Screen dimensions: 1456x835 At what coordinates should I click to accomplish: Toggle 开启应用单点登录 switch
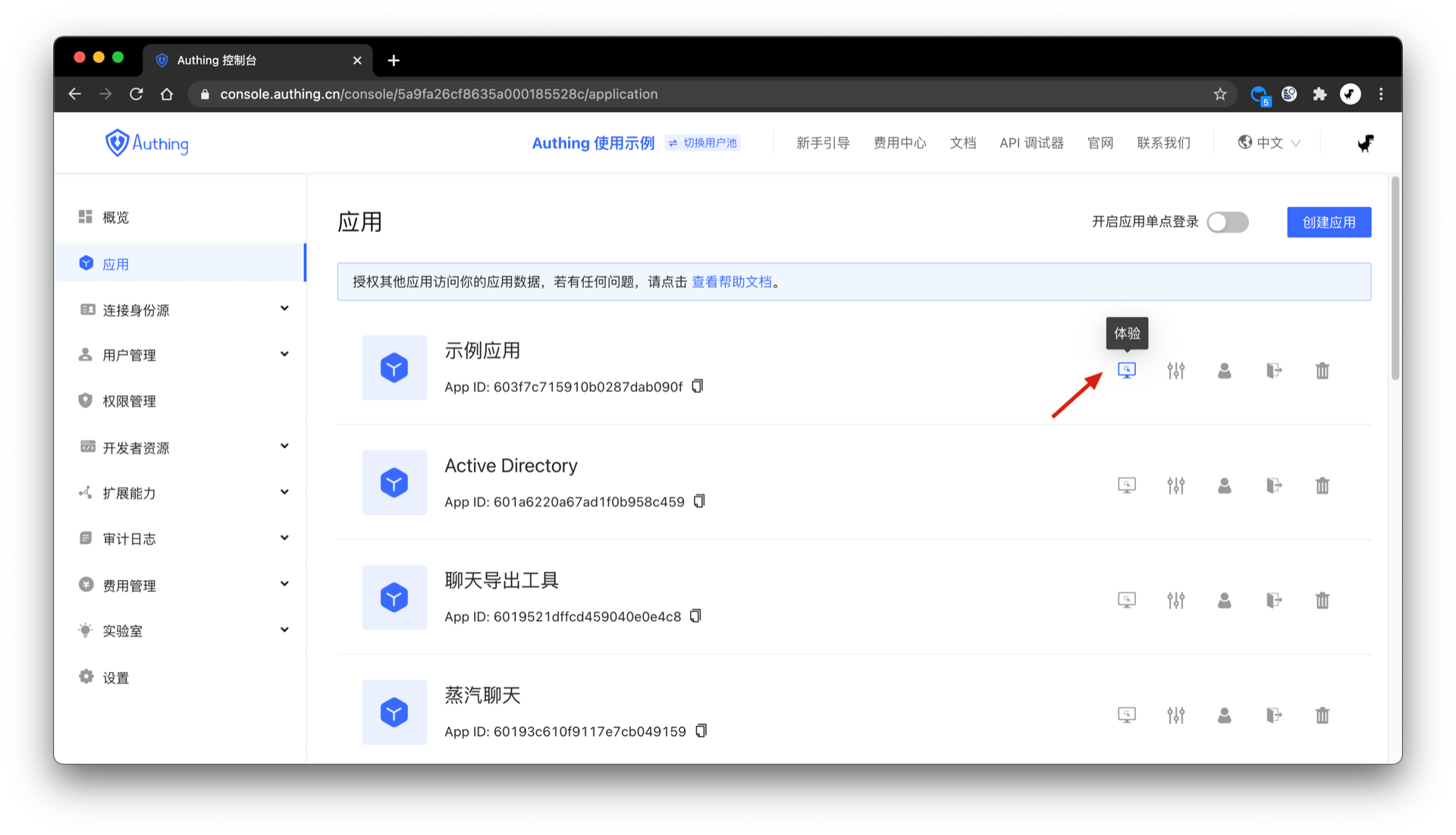tap(1227, 222)
